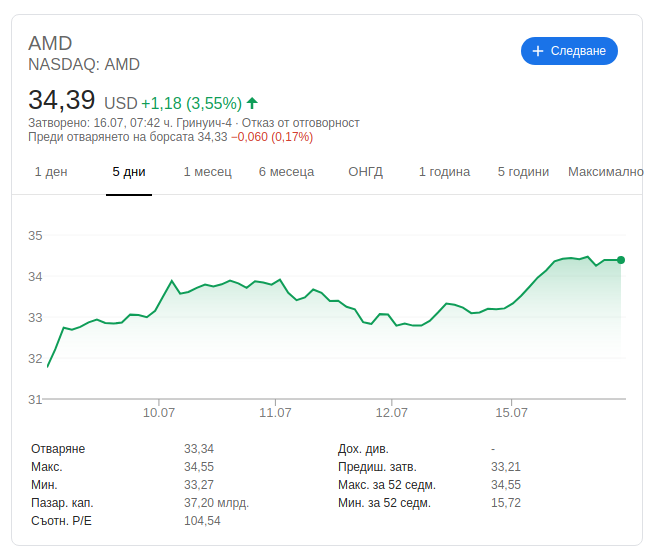Click the 15.07 date label on the axis
Screen dimensions: 658x558
click(512, 412)
